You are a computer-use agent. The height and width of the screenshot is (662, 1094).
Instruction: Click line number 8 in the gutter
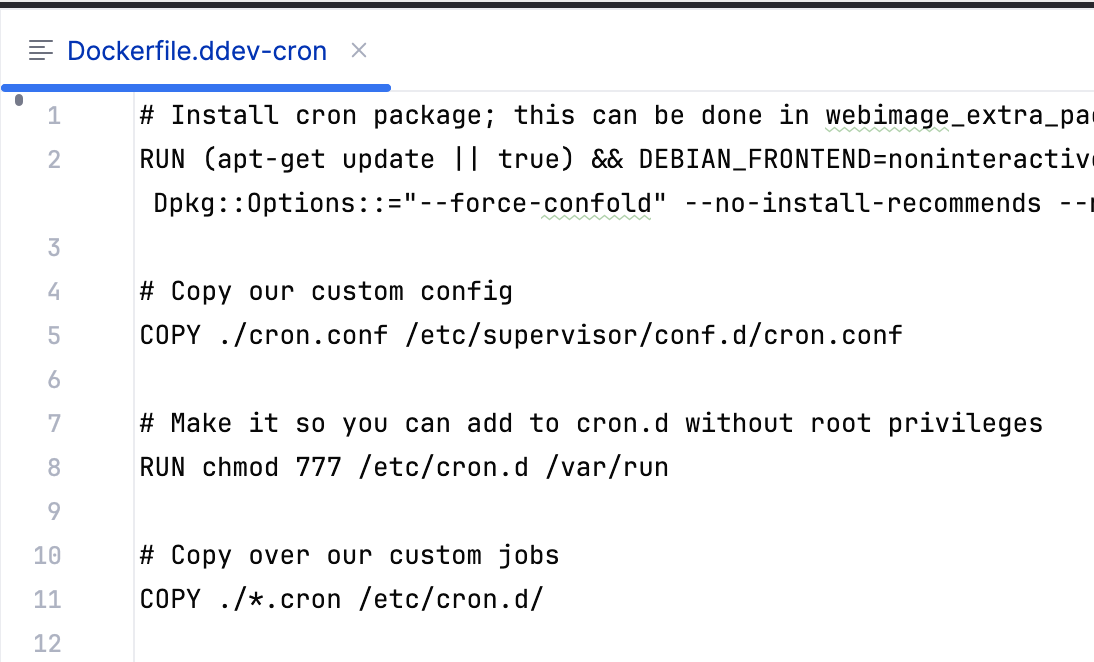click(x=54, y=467)
